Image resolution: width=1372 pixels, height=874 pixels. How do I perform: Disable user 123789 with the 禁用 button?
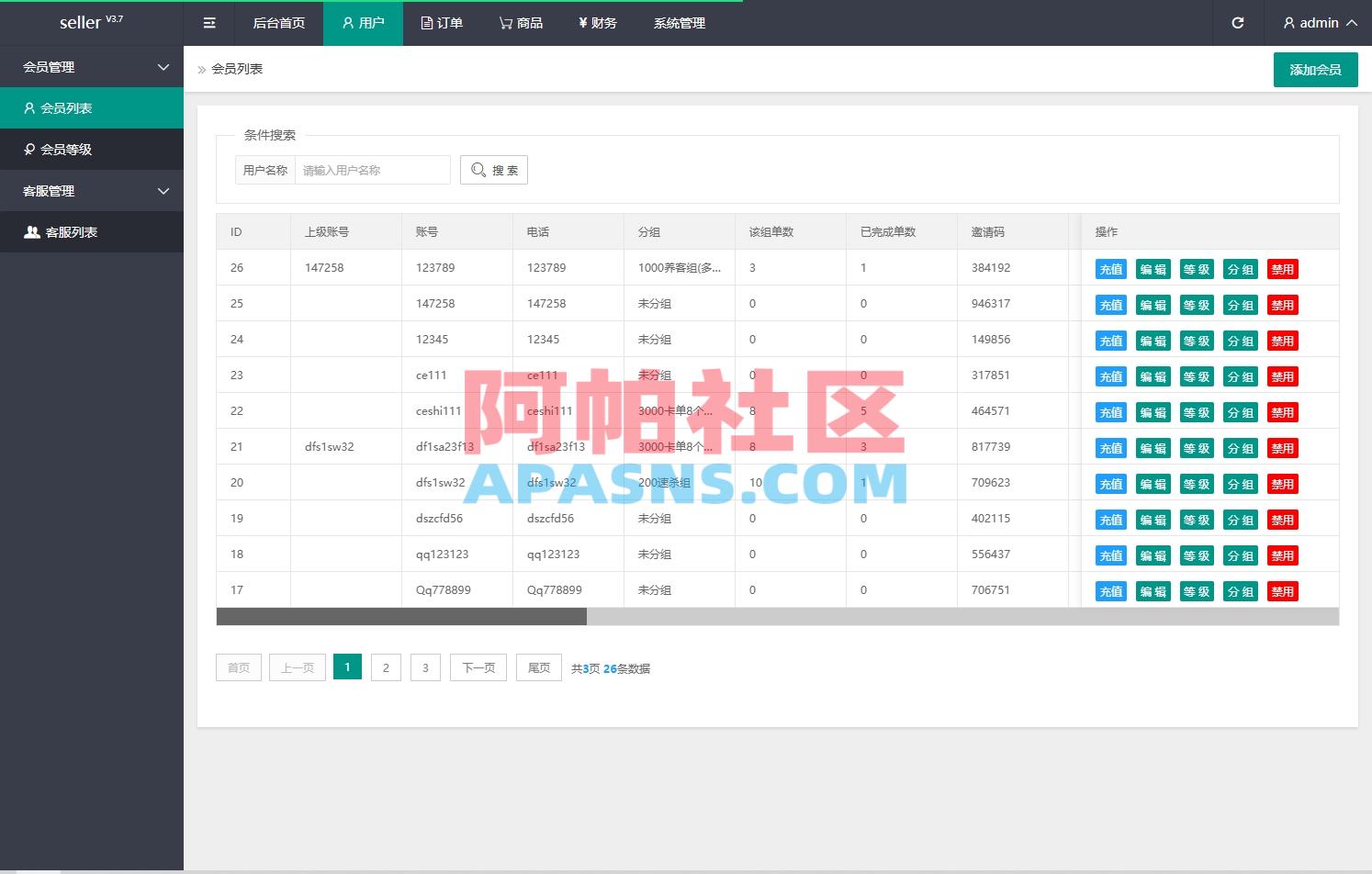point(1282,268)
